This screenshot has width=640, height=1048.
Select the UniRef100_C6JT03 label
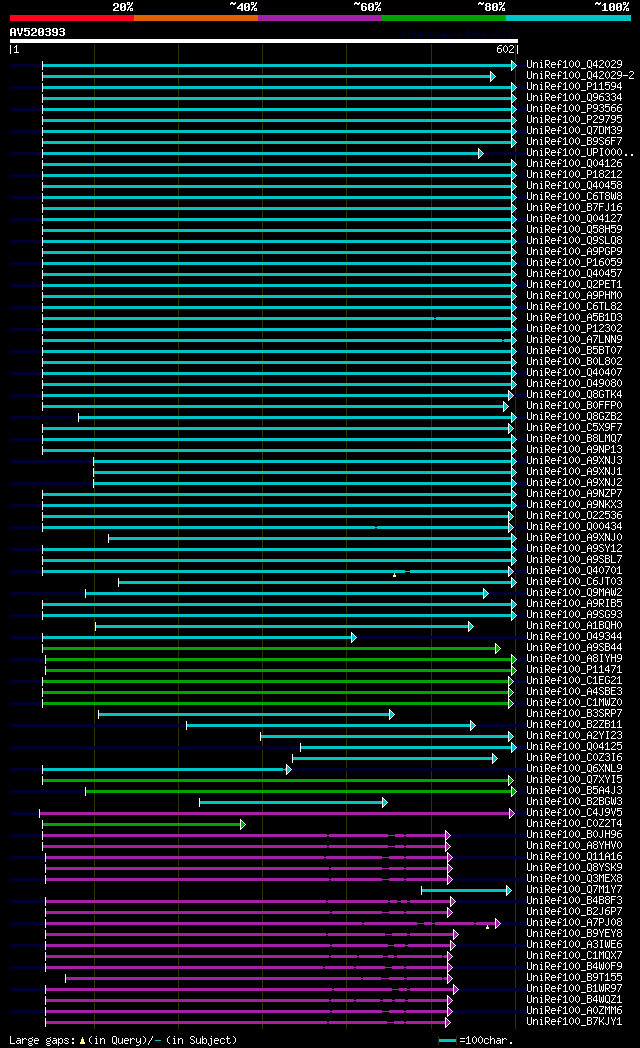574,581
